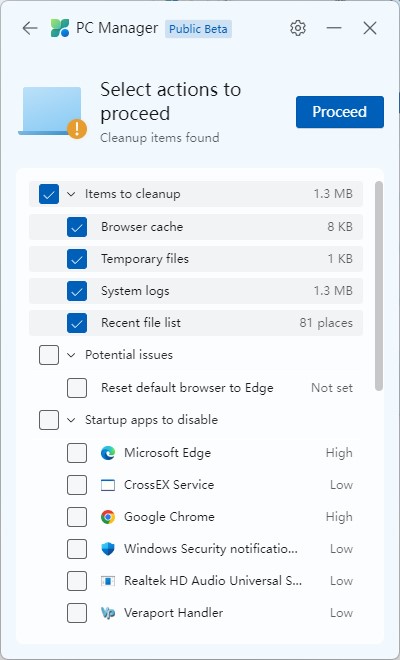Click the vertical scrollbar thumb

pos(379,286)
